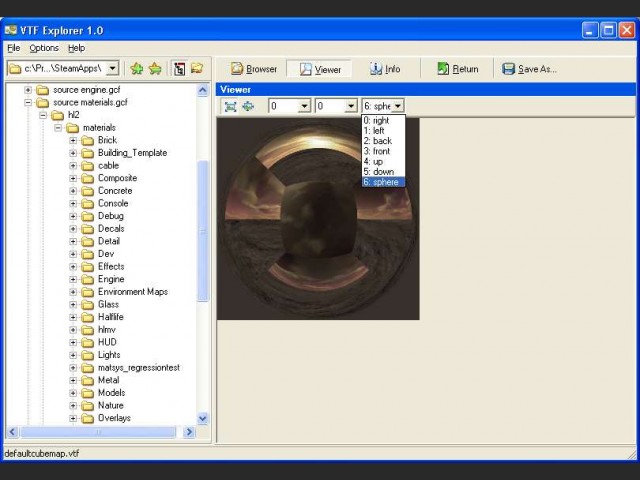Click the 6: sphere combo box arrow
Image resolution: width=640 pixels, height=480 pixels.
(398, 106)
